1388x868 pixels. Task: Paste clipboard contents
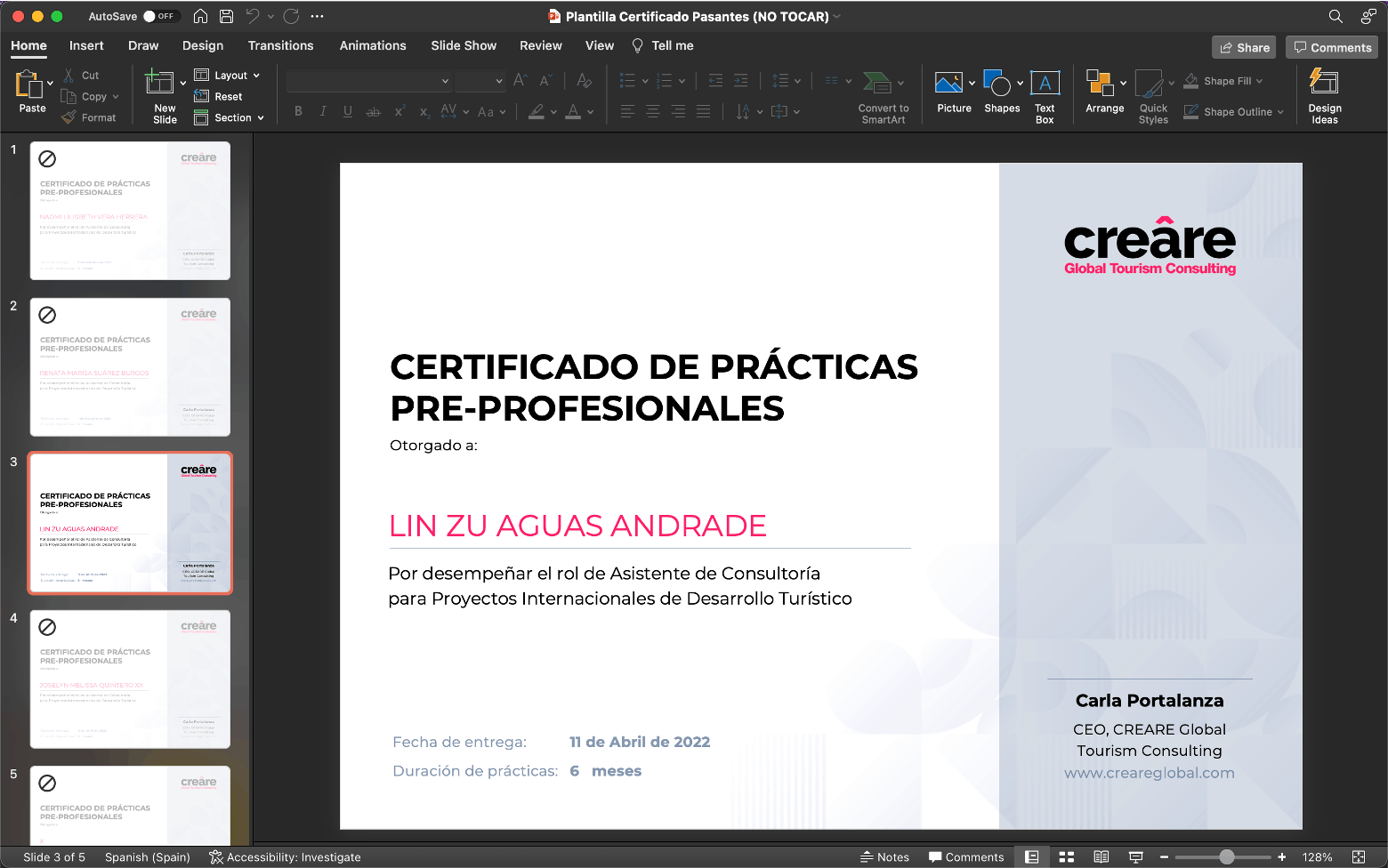coord(32,92)
